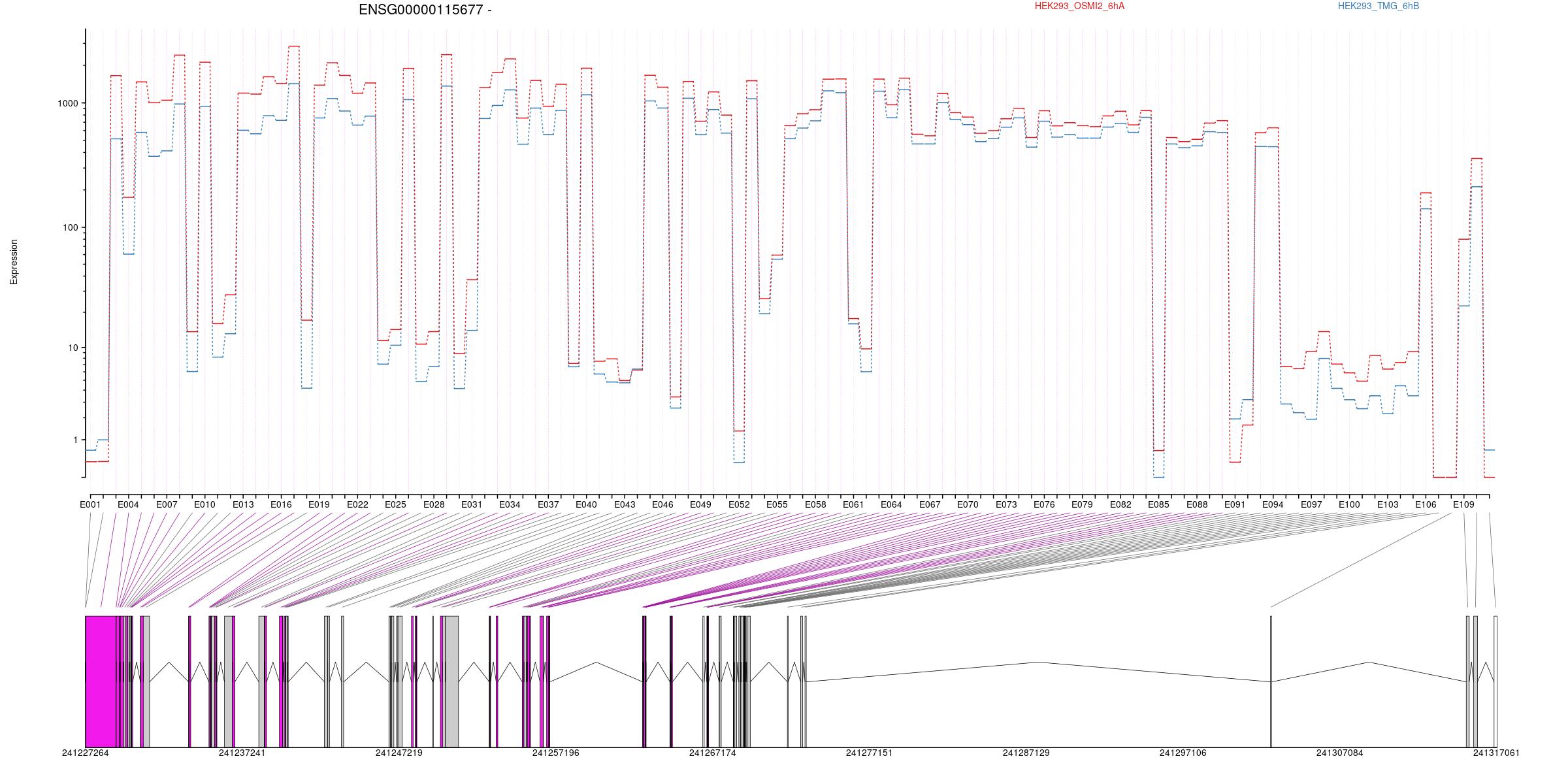This screenshot has width=1568, height=784.
Task: Click exon label E106
Action: tap(1426, 505)
